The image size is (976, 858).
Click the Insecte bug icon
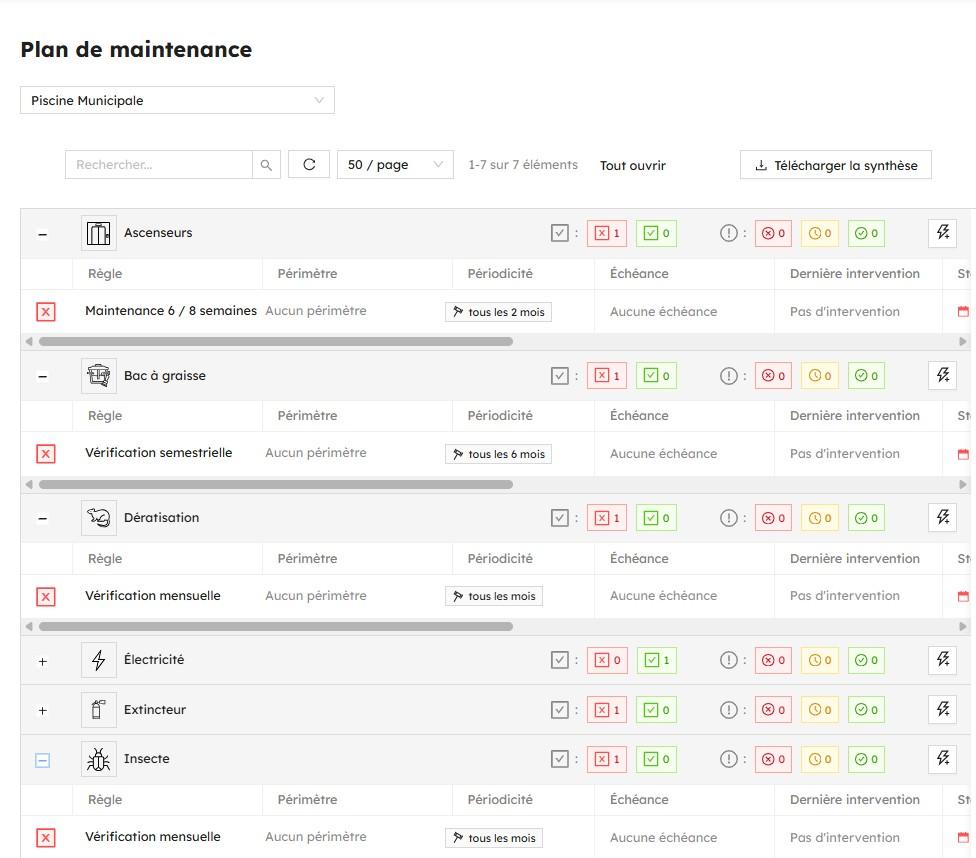click(x=97, y=759)
